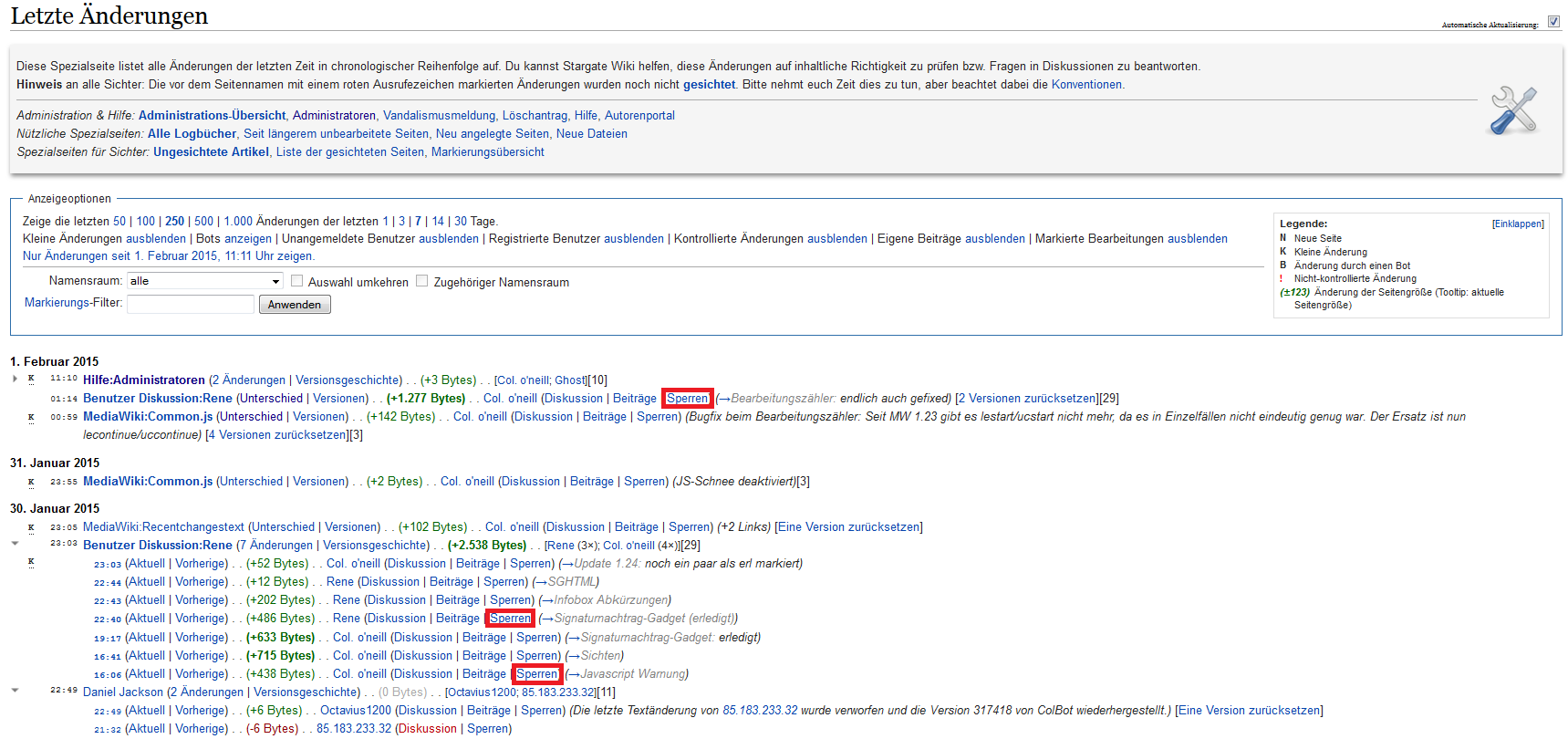The height and width of the screenshot is (739, 1568).
Task: Click the wrench and screwdriver tools icon
Action: (x=1513, y=110)
